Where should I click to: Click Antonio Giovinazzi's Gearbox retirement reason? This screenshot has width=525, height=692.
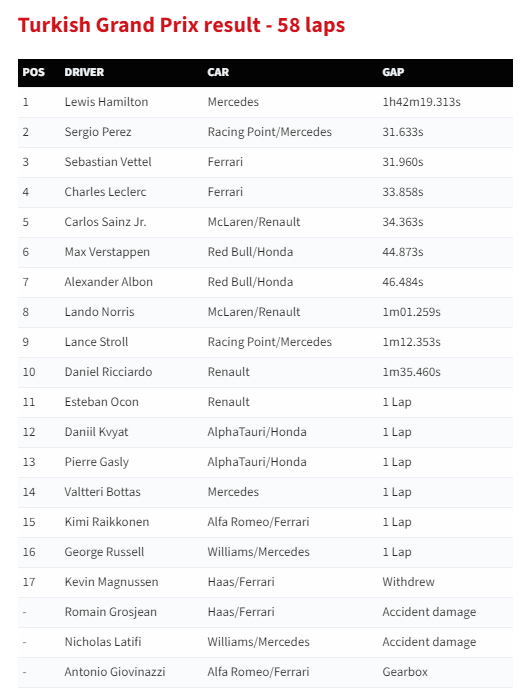point(405,672)
